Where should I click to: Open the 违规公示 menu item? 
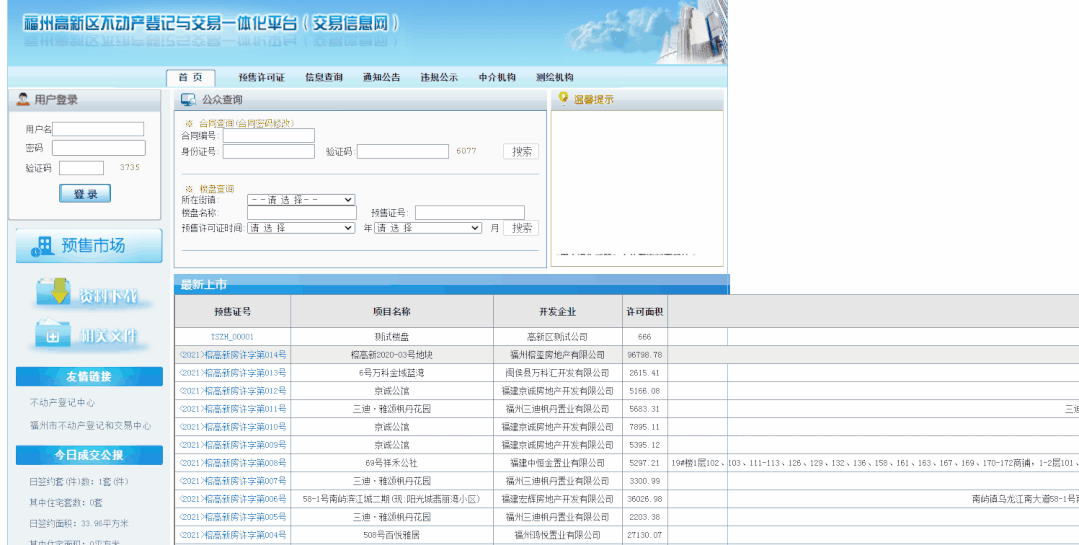[x=439, y=78]
